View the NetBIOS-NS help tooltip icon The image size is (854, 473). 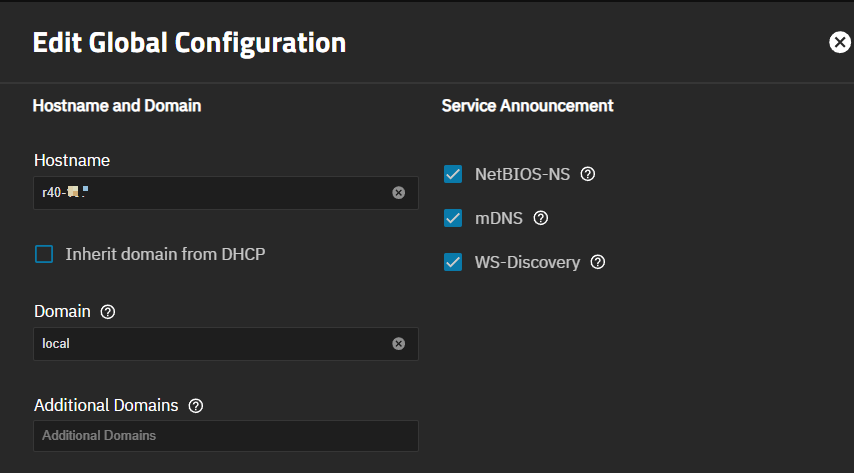(x=588, y=174)
